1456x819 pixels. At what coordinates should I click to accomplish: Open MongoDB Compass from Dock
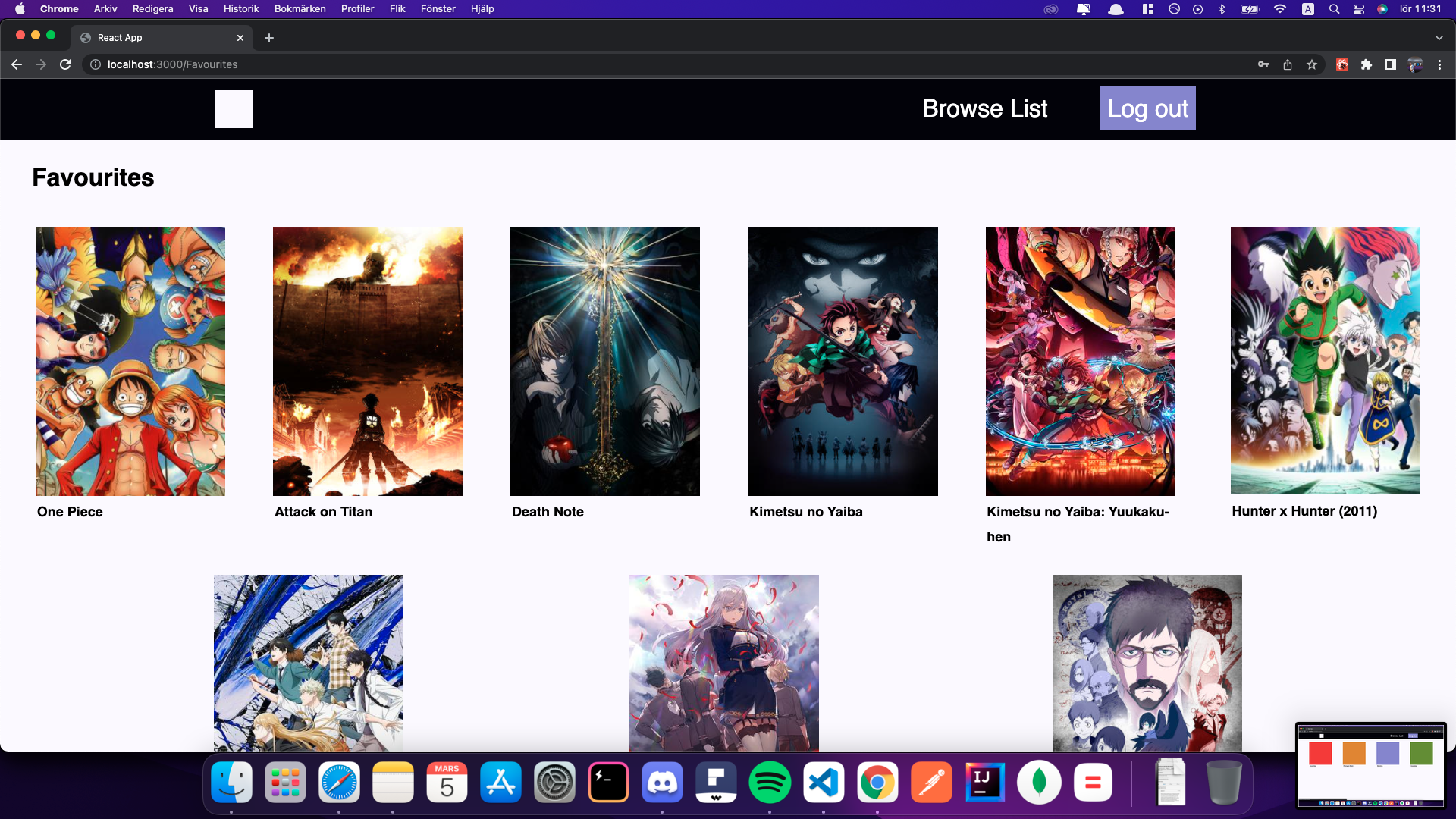[x=1039, y=783]
